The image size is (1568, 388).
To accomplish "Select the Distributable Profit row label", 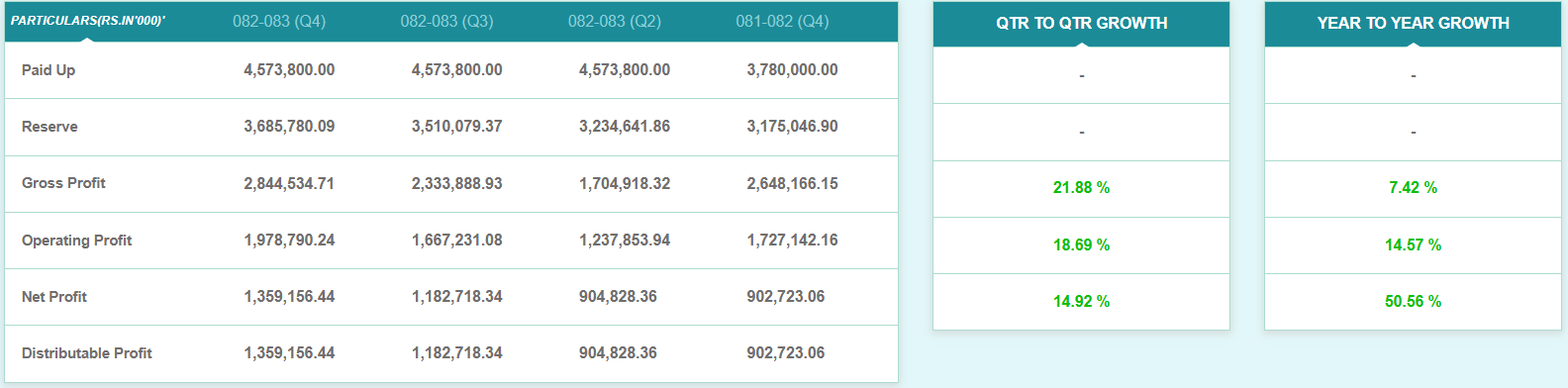I will 87,353.
